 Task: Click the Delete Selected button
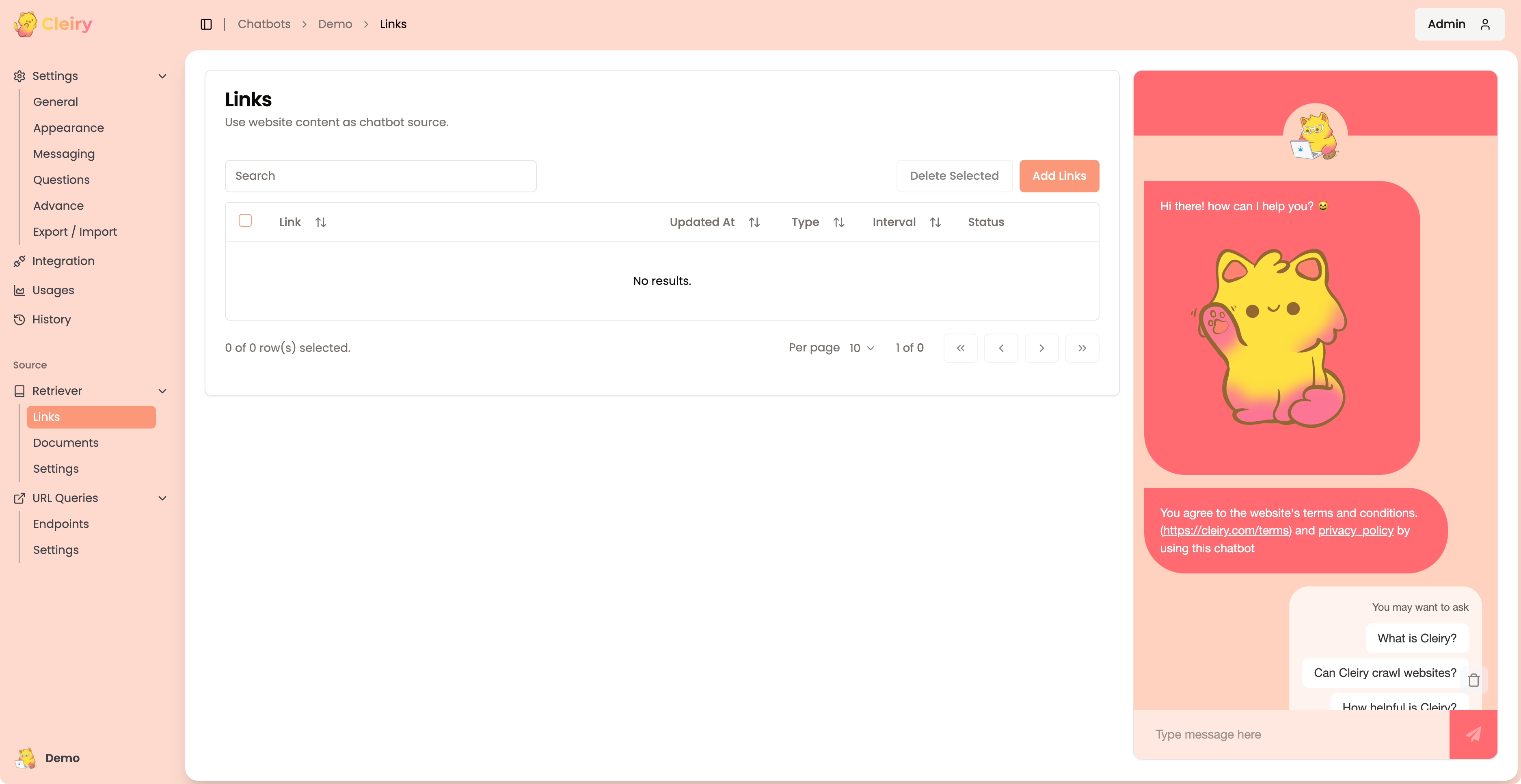(x=954, y=176)
